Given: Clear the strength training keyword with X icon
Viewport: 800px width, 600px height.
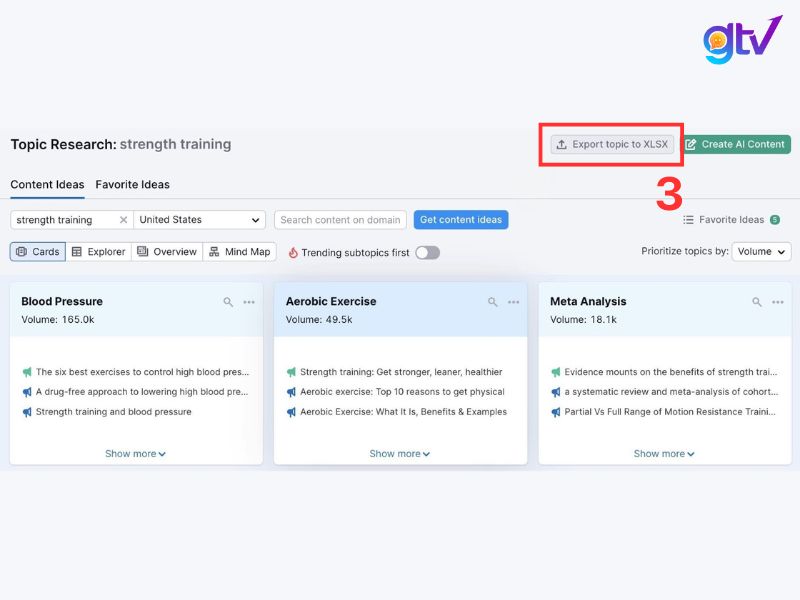Looking at the screenshot, I should coord(124,220).
